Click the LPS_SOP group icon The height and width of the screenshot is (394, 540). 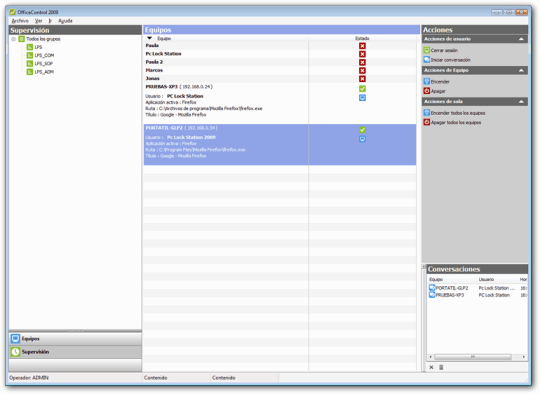(x=30, y=64)
